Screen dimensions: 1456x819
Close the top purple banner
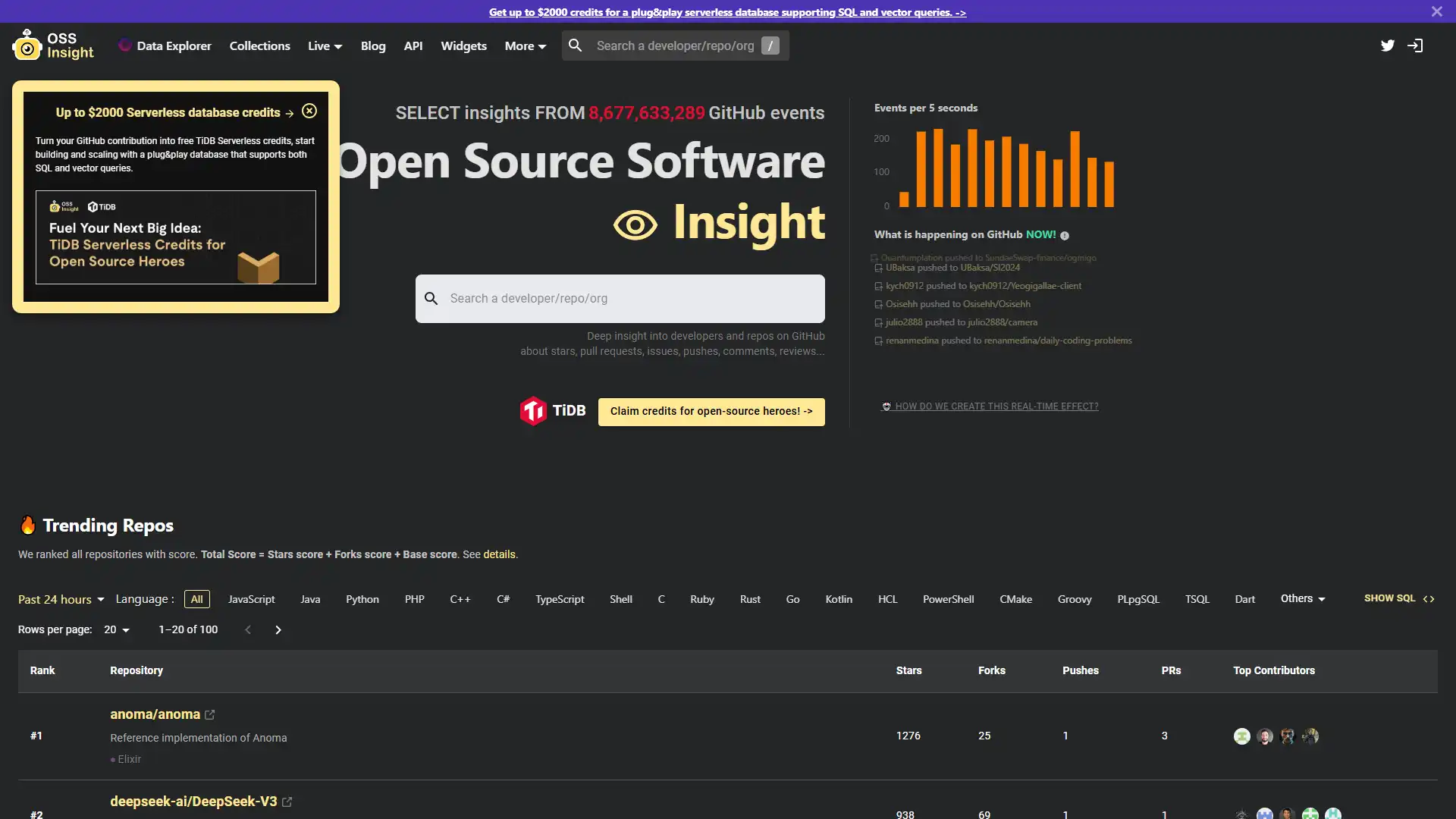click(1437, 11)
